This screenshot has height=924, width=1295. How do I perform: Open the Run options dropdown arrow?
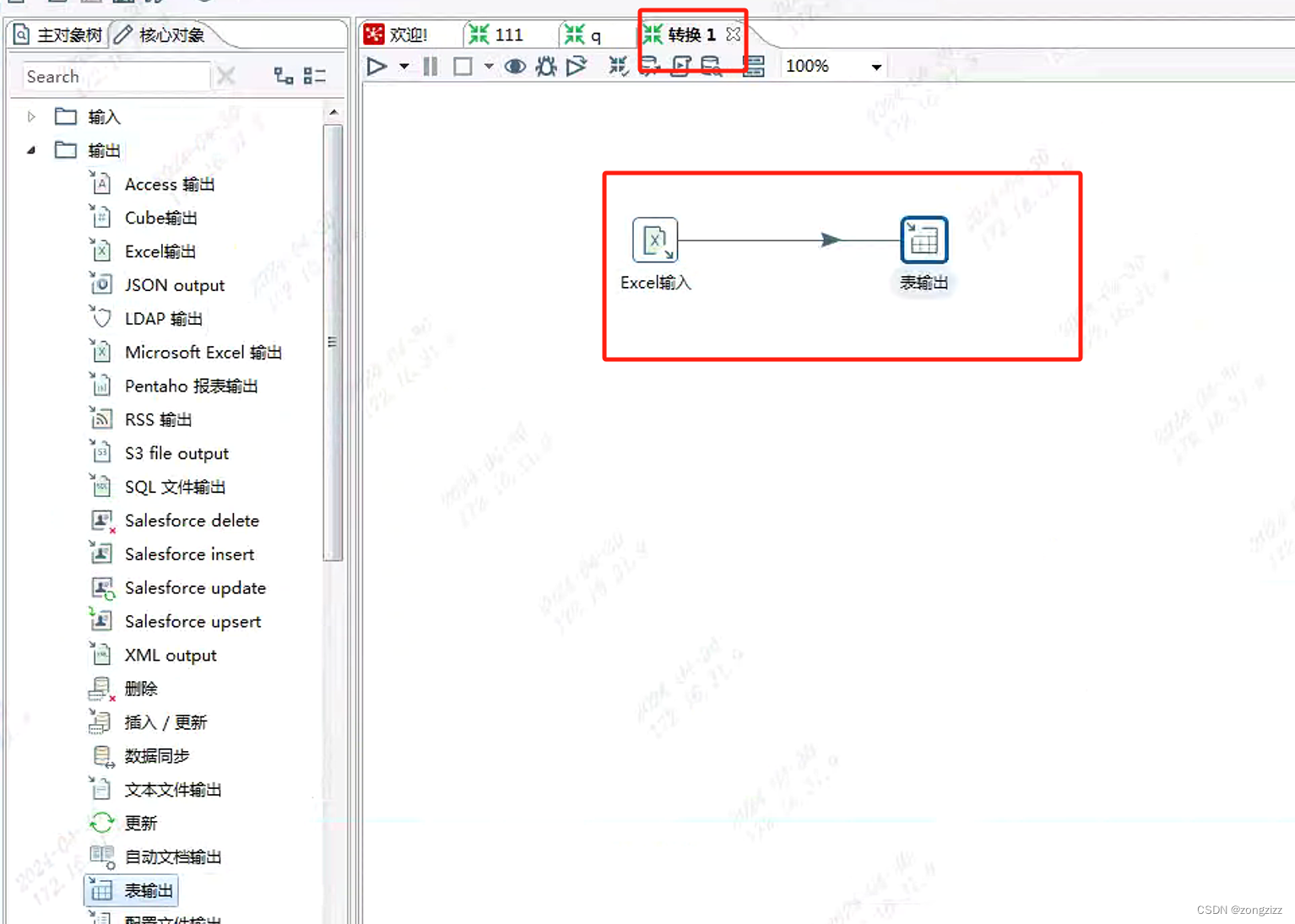click(x=404, y=66)
